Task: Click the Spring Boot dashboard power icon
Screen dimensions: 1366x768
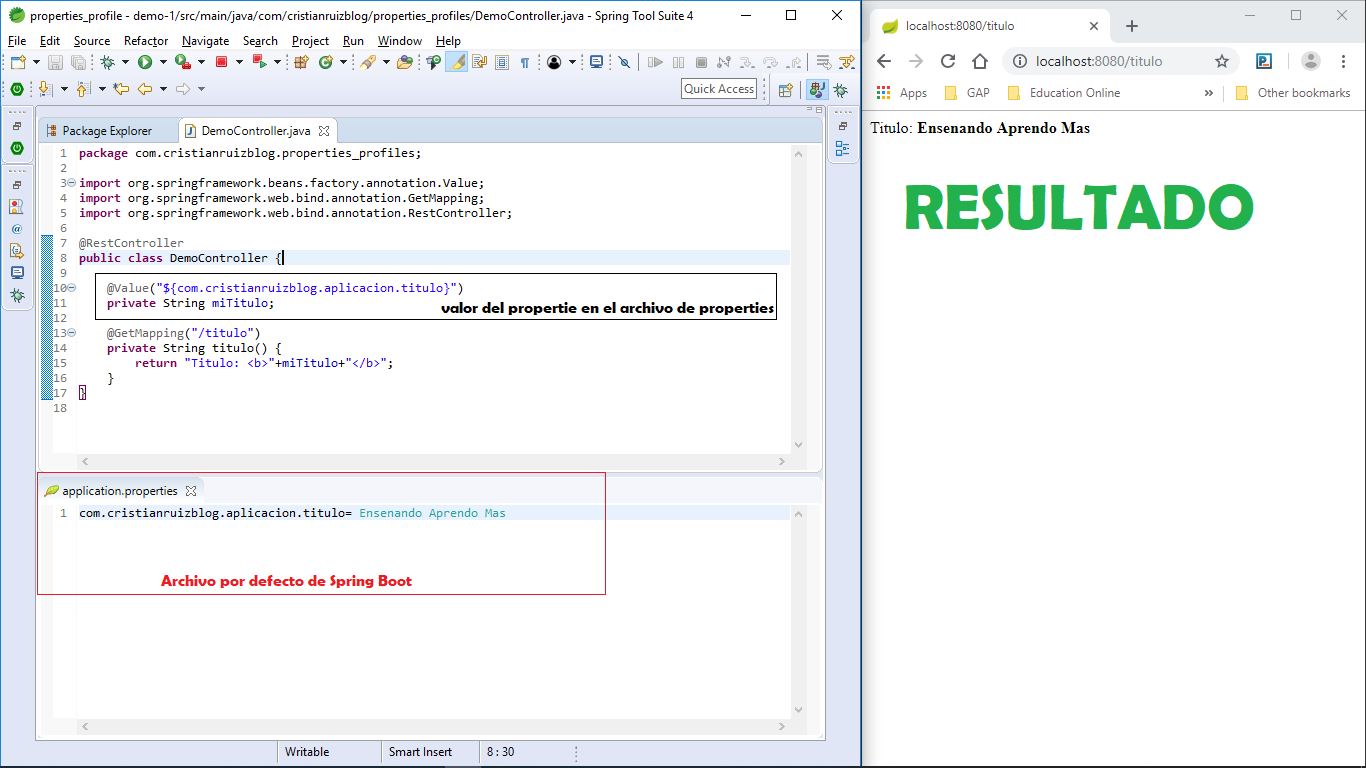Action: [17, 89]
